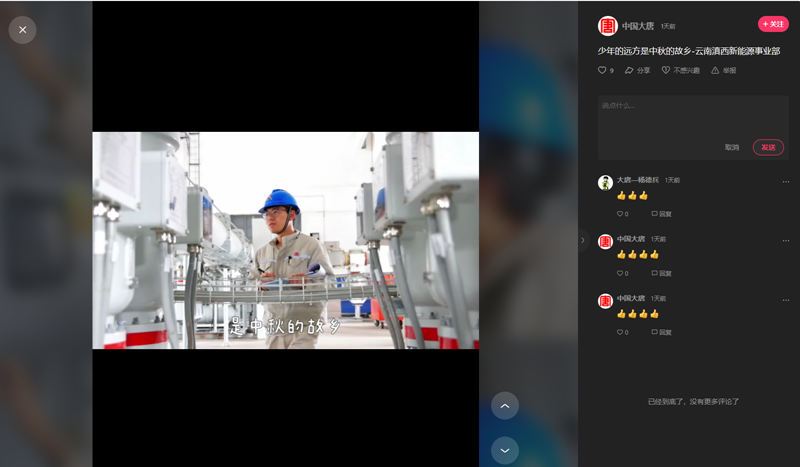This screenshot has width=800, height=467.
Task: Like the comment by 大唐—杨德辰
Action: [621, 214]
